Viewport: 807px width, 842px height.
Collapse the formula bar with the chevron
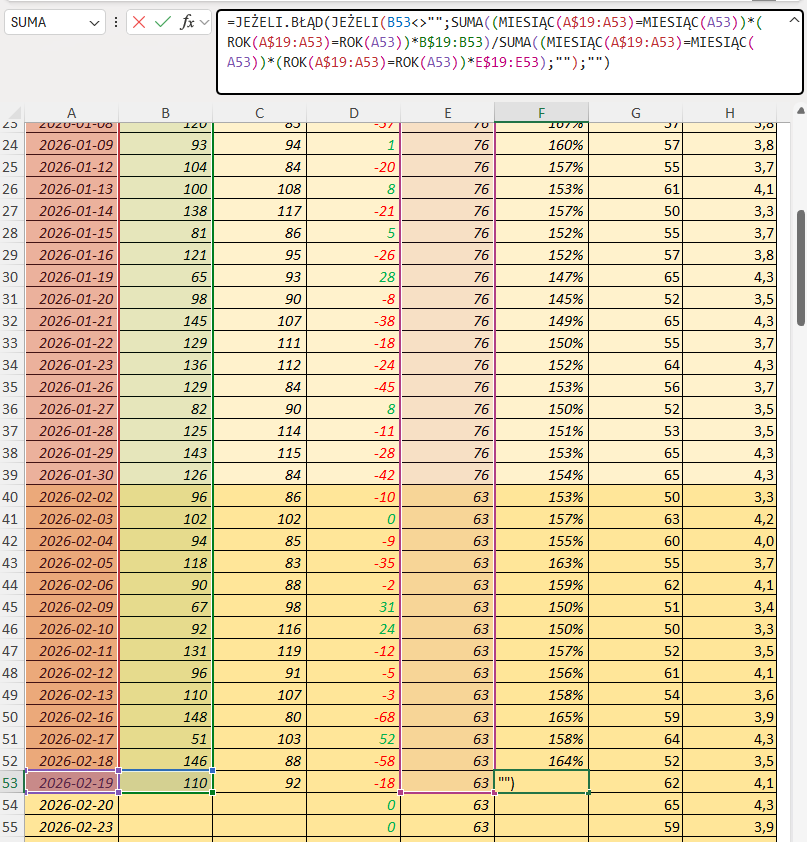[x=794, y=20]
